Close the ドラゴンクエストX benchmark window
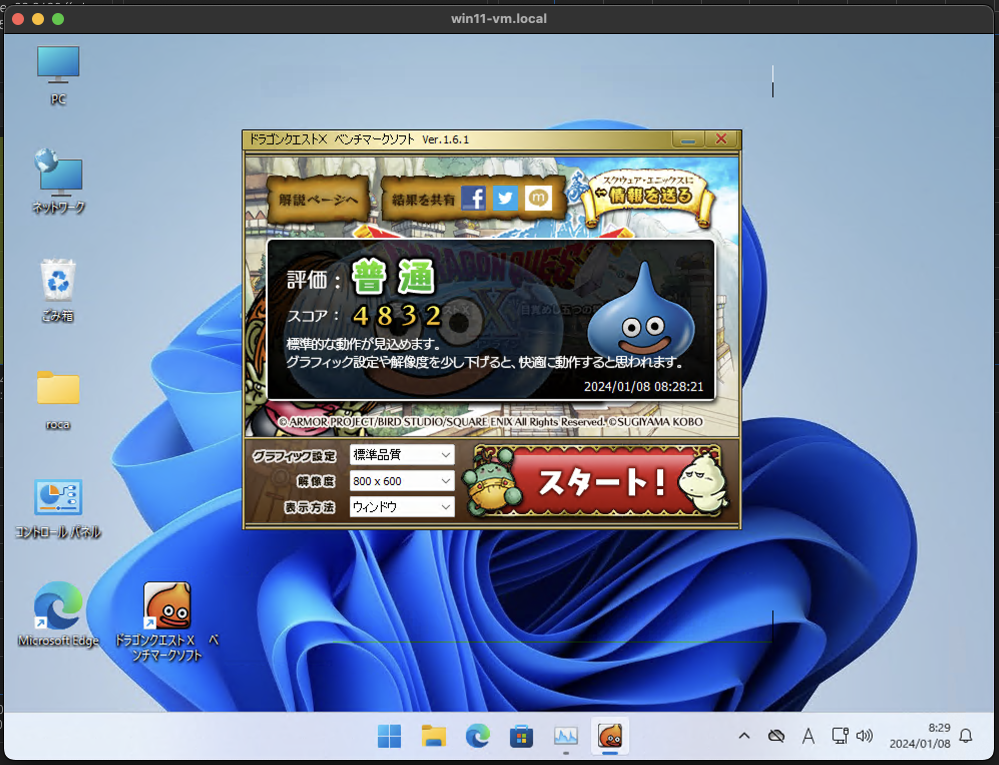 pyautogui.click(x=721, y=139)
